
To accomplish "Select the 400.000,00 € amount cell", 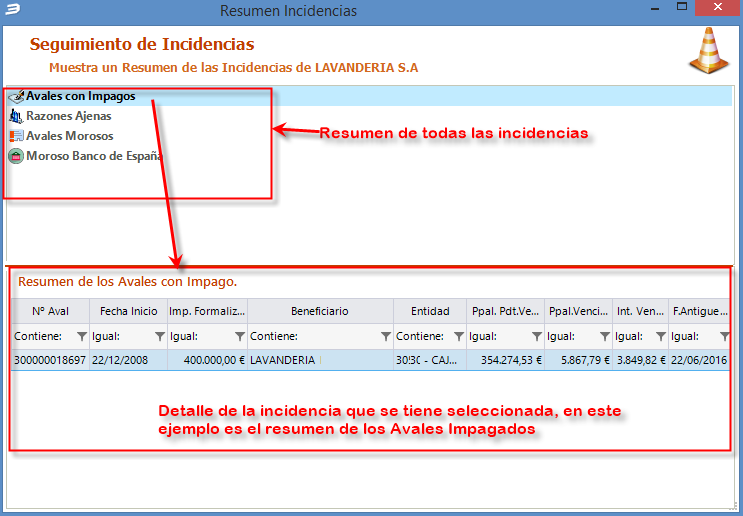I will click(x=207, y=361).
